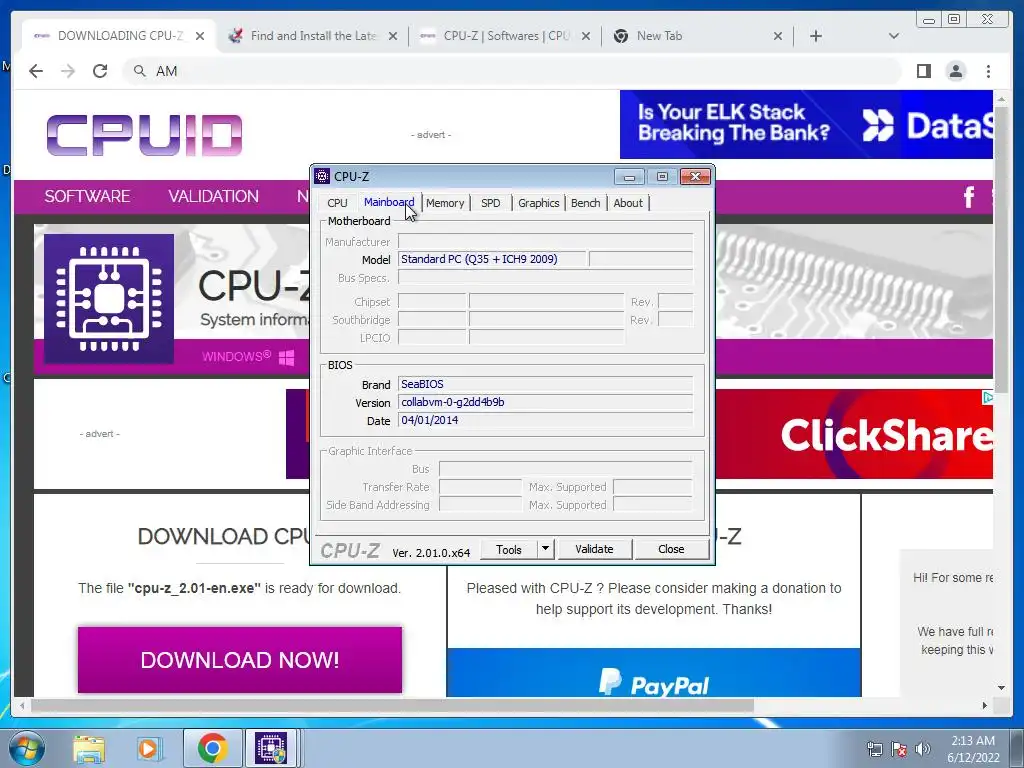1024x768 pixels.
Task: Select the Graphics tab in CPU-Z
Action: [x=539, y=203]
